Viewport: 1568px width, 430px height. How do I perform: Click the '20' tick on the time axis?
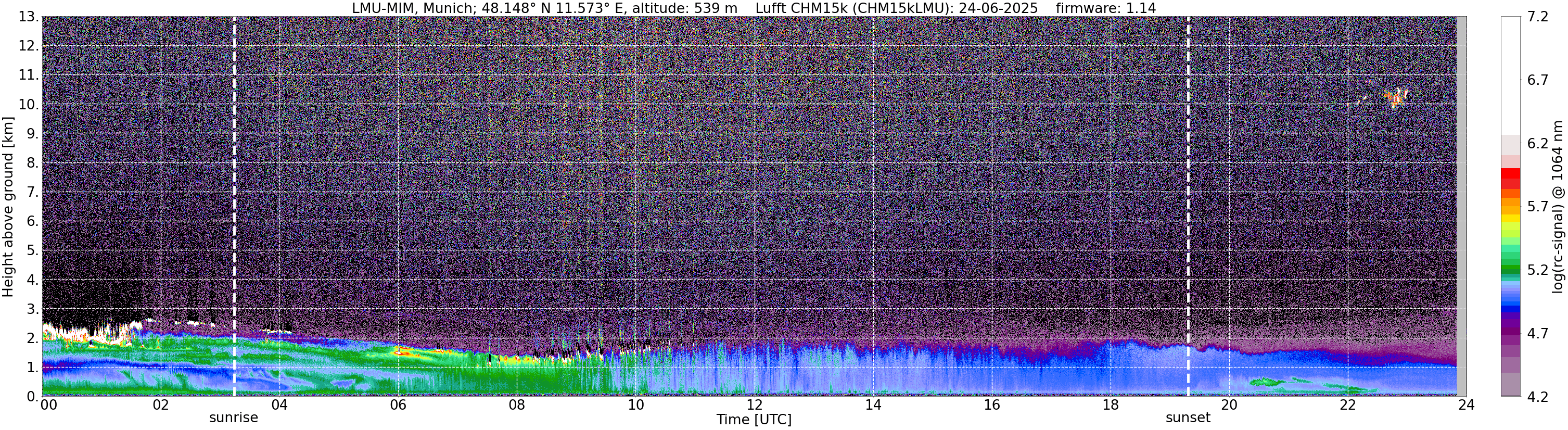(x=1229, y=405)
